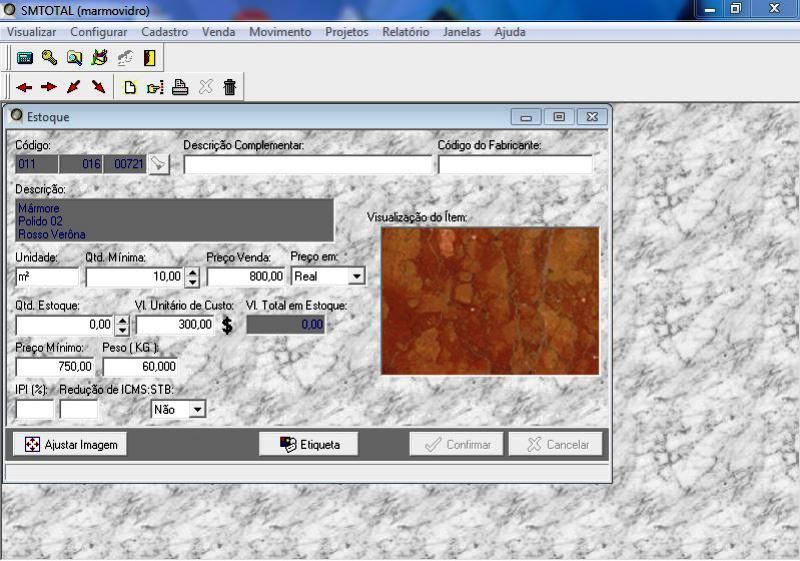Open the Ajuda menu

coord(510,32)
